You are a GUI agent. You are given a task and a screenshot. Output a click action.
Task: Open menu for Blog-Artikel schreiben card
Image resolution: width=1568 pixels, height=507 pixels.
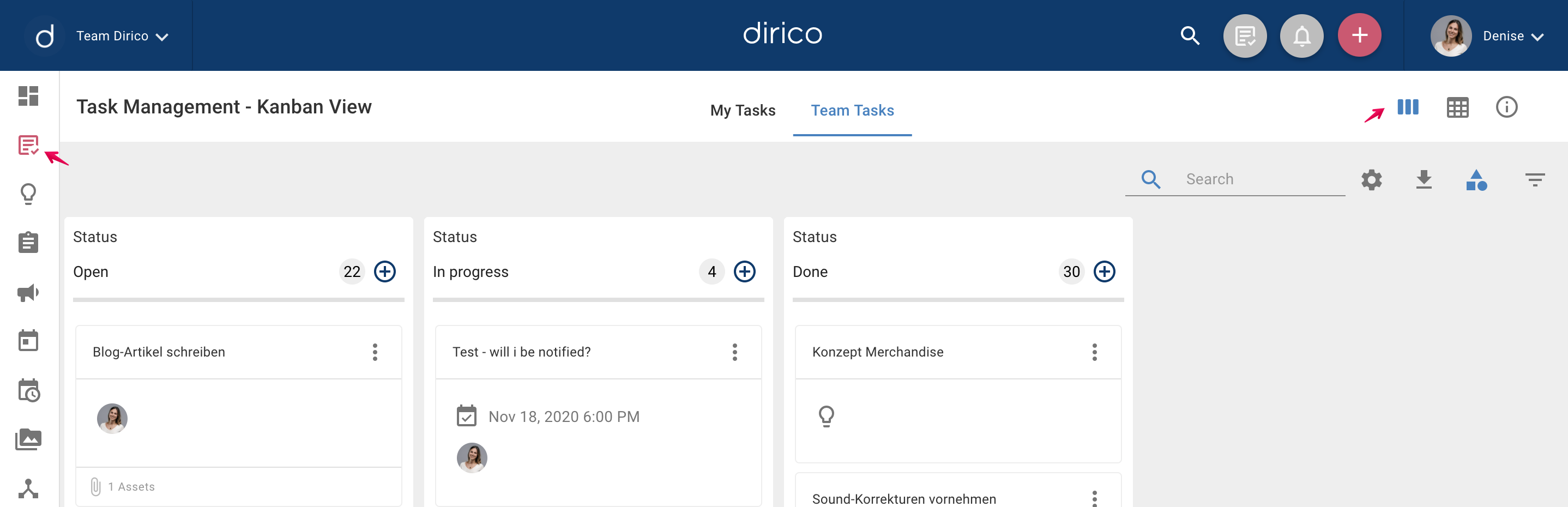(x=375, y=352)
